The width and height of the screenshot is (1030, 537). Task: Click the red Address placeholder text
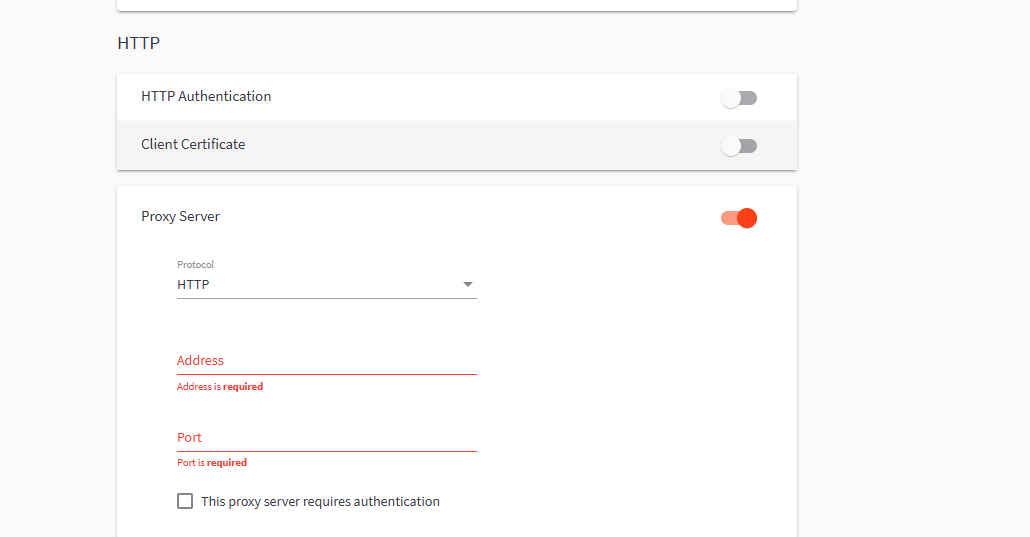[200, 361]
